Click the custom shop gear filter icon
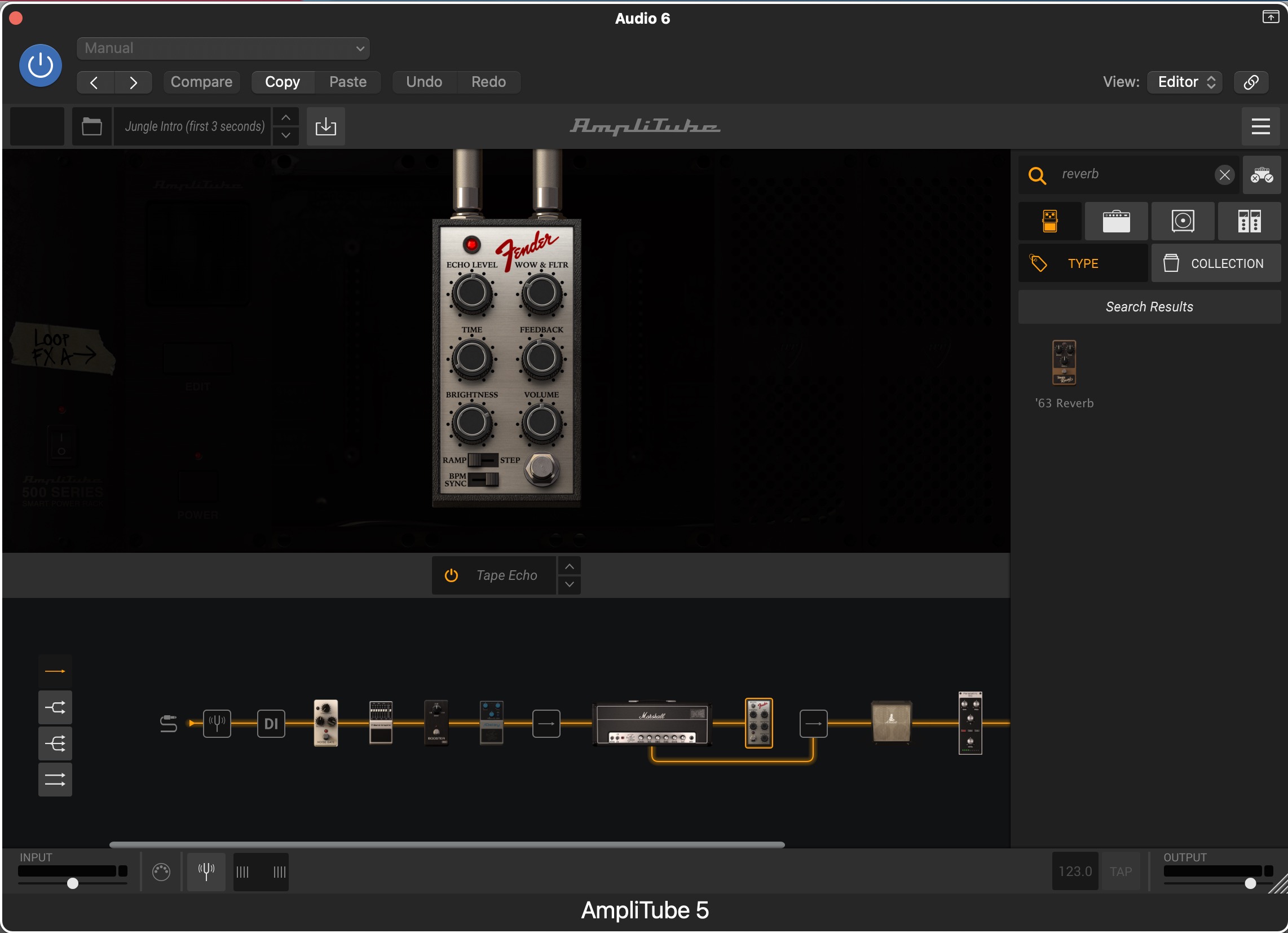Screen dimensions: 1288x933 tap(1261, 175)
